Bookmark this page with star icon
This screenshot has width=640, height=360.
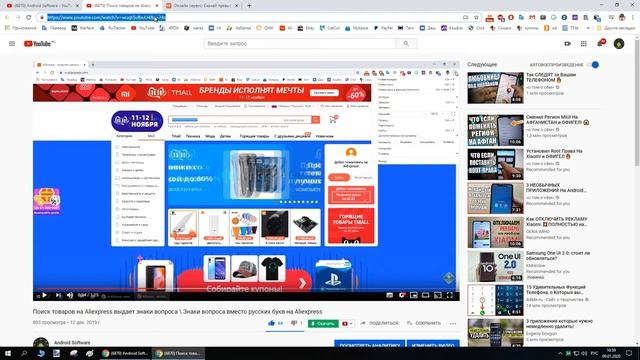476,18
